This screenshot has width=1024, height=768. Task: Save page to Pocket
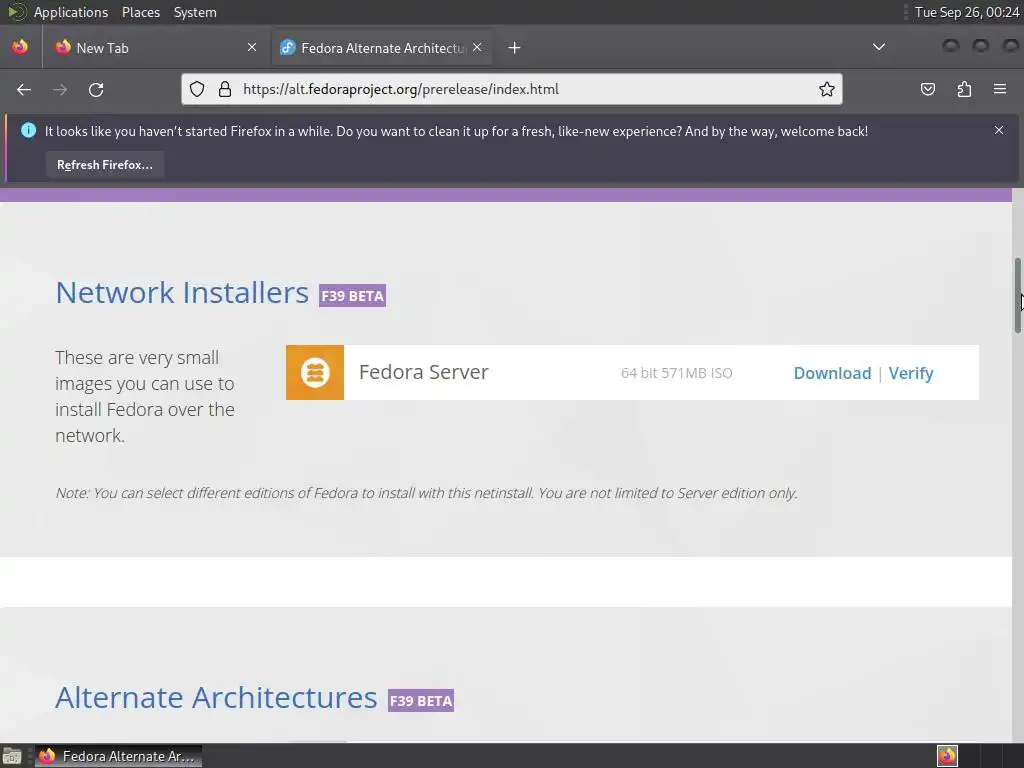pos(927,89)
